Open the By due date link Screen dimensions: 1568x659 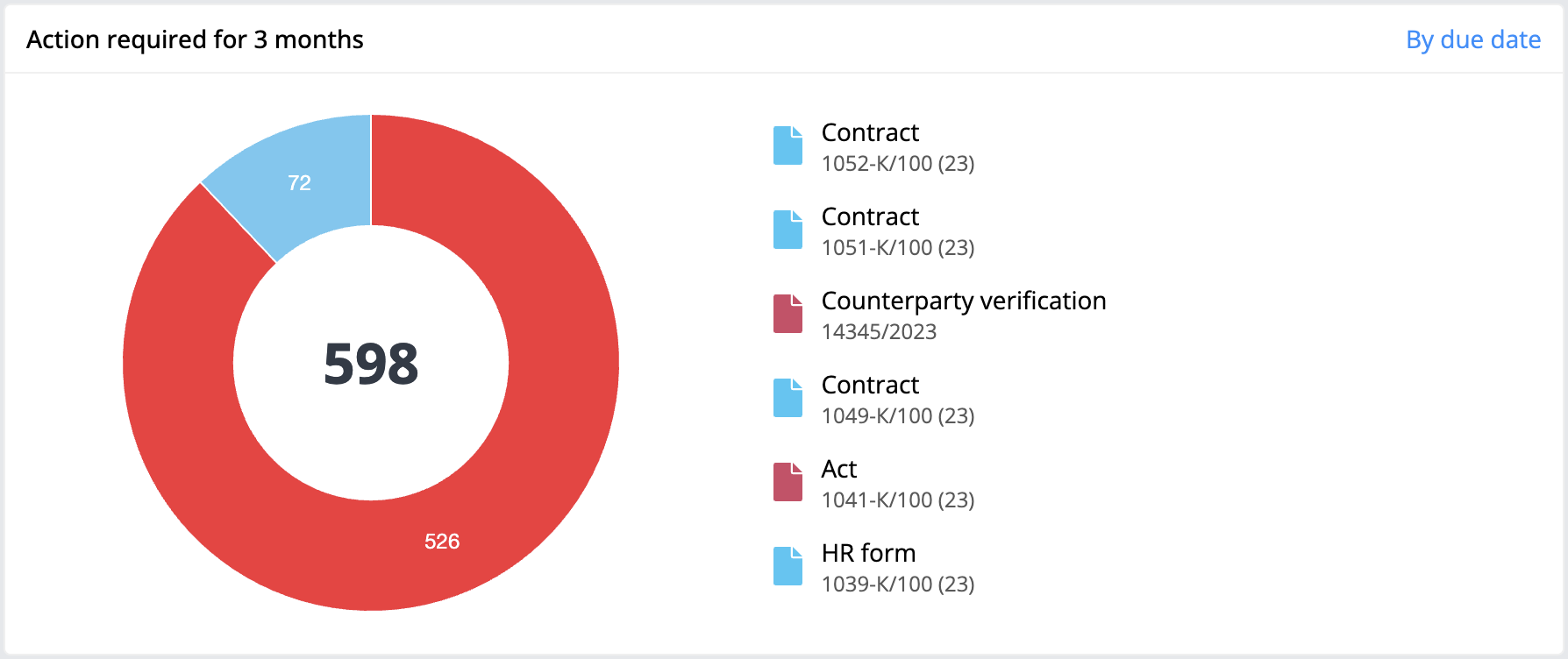1473,40
